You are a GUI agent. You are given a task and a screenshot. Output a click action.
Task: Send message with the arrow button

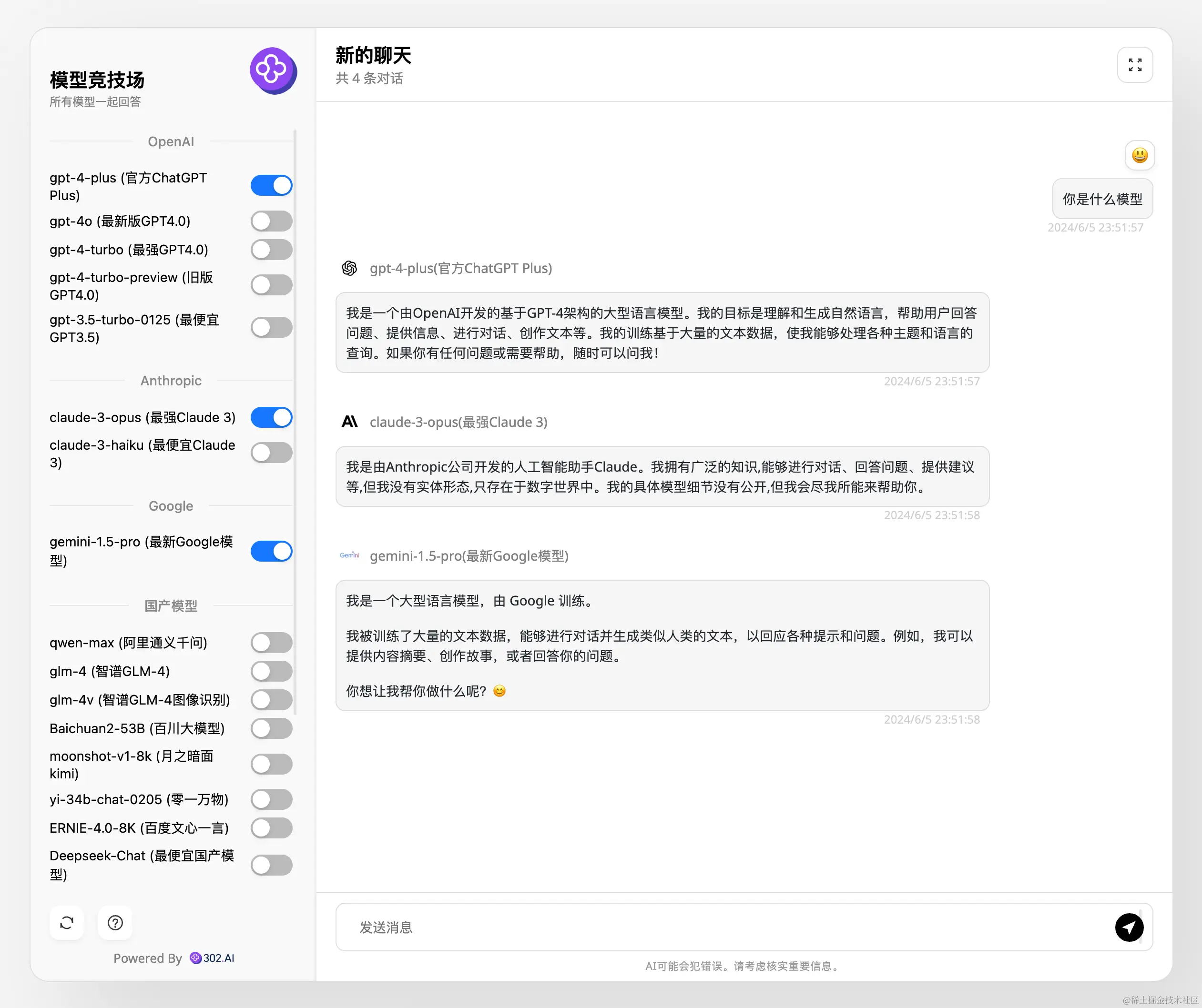(x=1129, y=927)
